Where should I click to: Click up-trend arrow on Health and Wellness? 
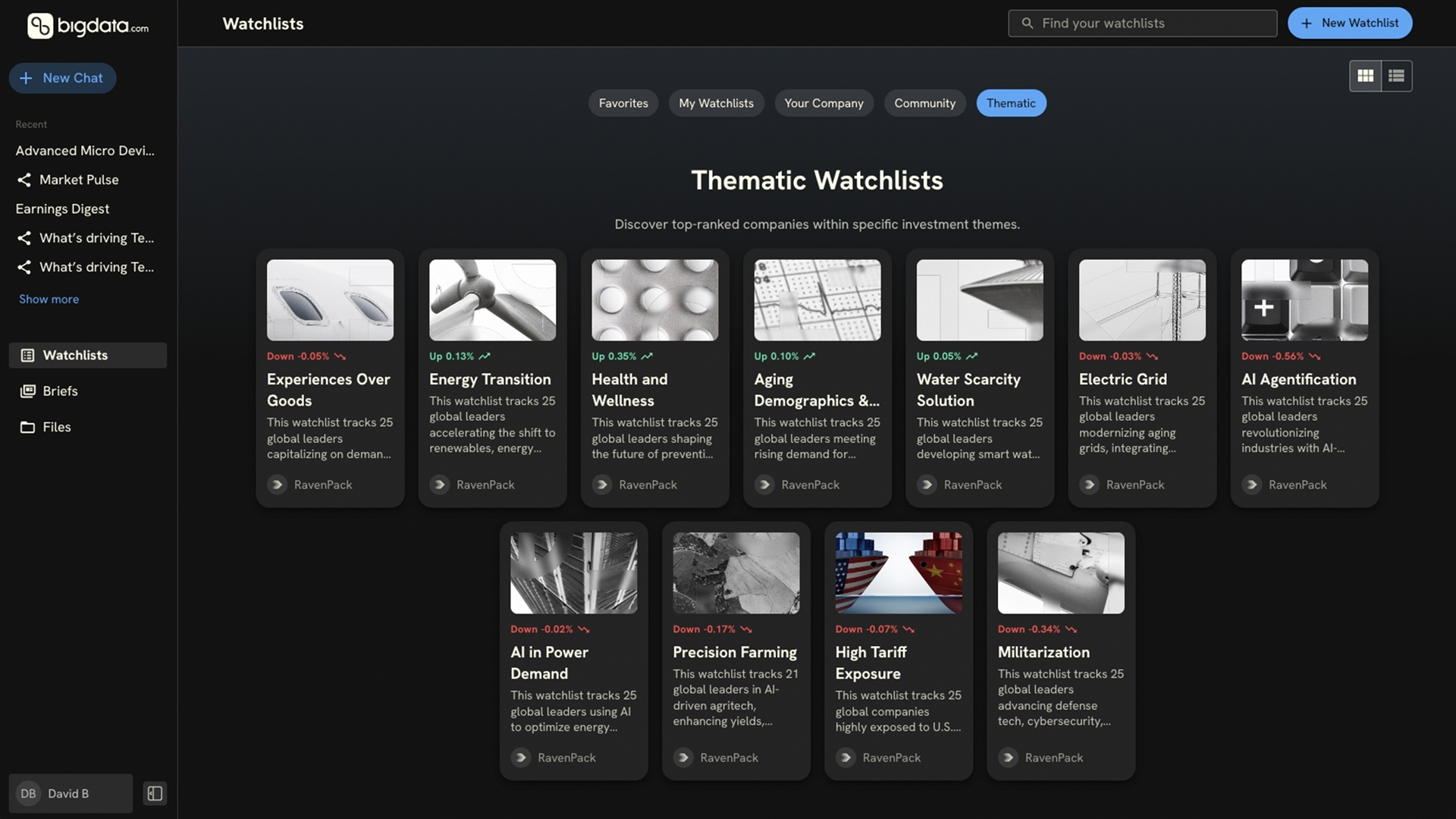pyautogui.click(x=647, y=356)
